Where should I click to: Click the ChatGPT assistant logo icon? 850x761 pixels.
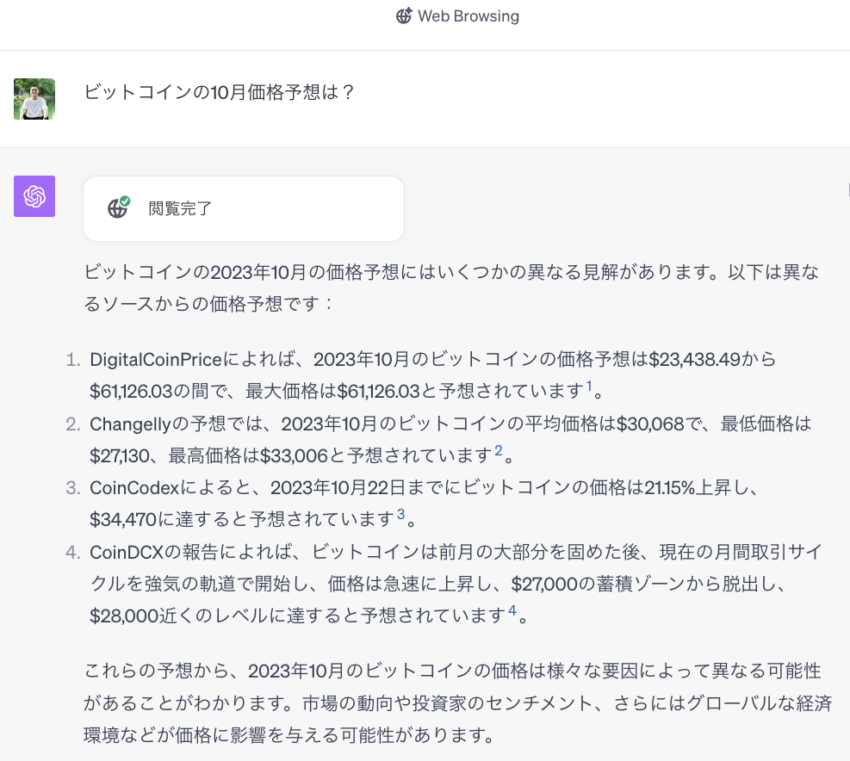tap(34, 196)
